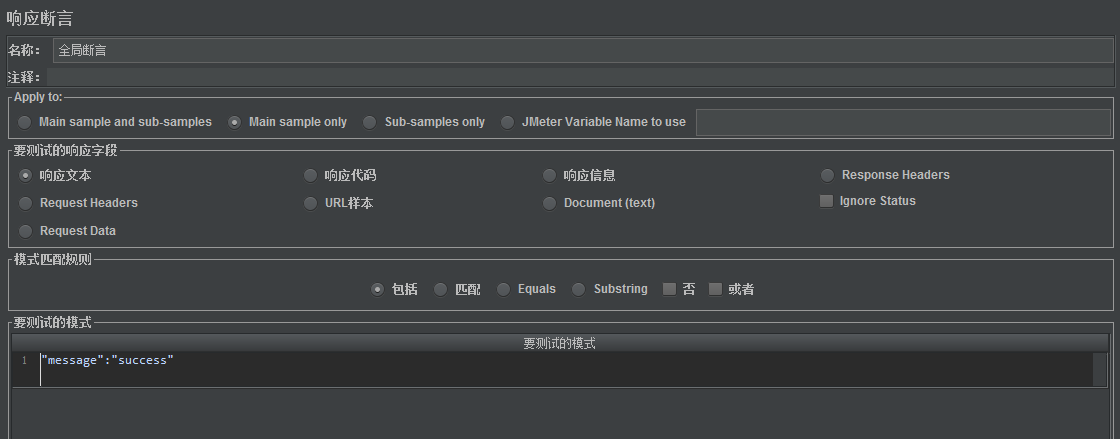Select JMeter Variable Name to use
Image resolution: width=1120 pixels, height=439 pixels.
coord(508,122)
